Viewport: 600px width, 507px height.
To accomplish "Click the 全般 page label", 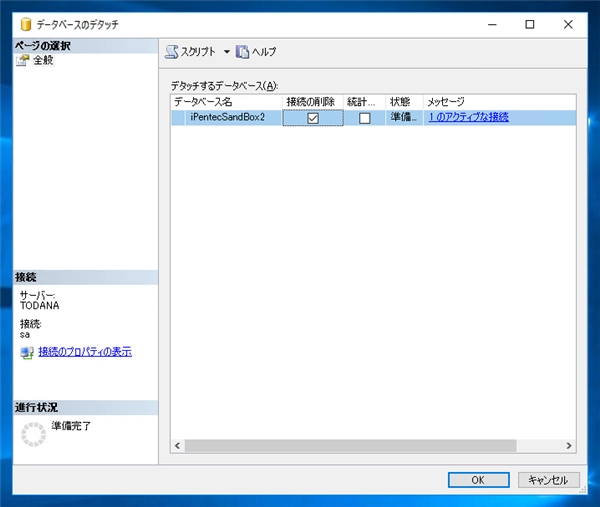I will click(43, 60).
